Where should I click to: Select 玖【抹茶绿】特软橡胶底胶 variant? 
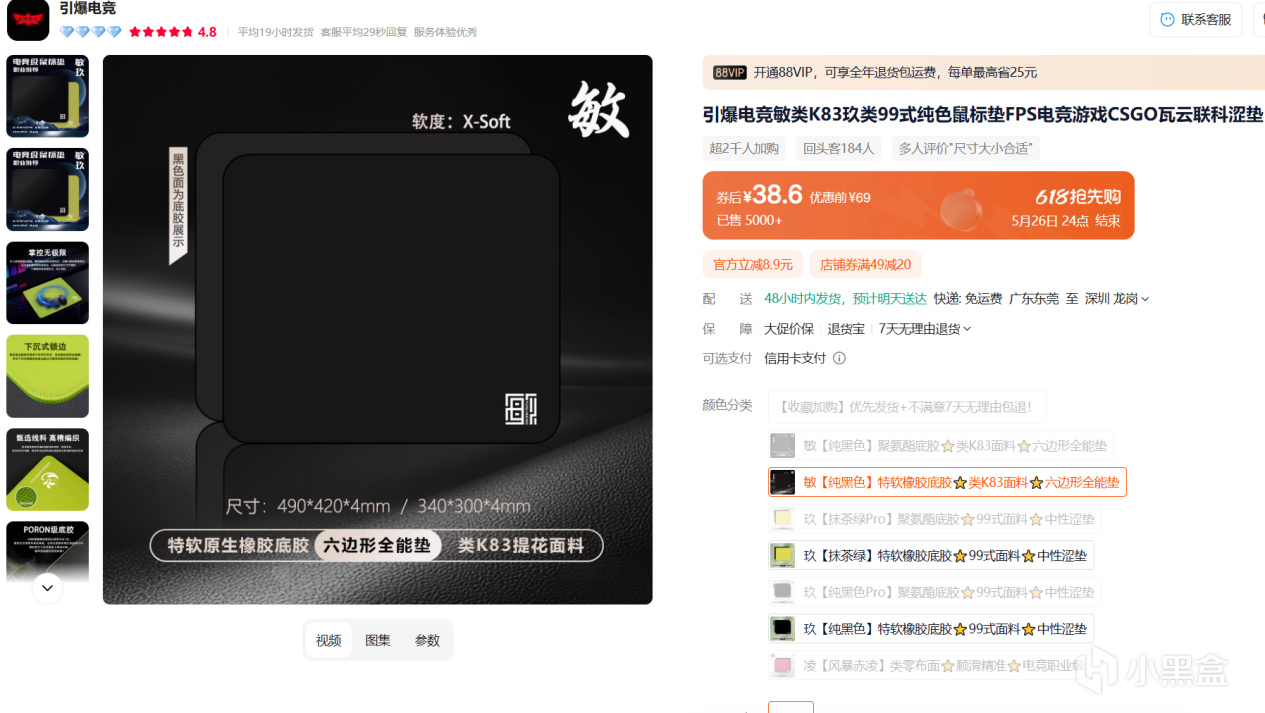click(931, 556)
